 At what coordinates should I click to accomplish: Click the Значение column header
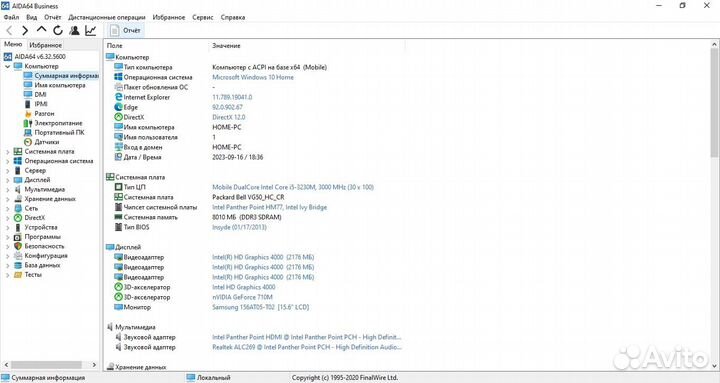(x=226, y=46)
